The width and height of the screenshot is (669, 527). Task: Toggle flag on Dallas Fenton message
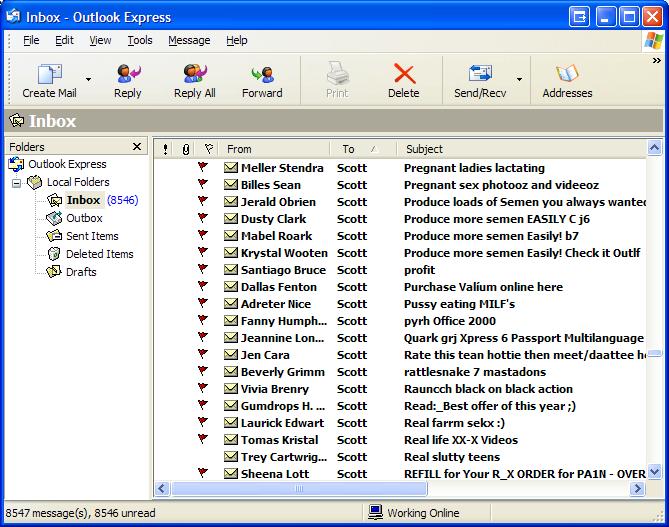(203, 286)
